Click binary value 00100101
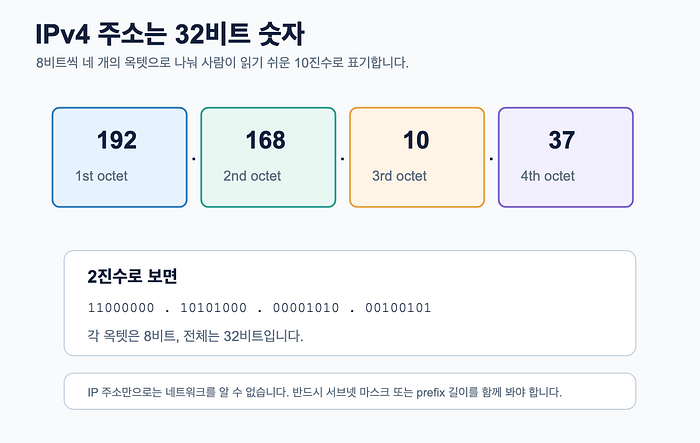This screenshot has width=700, height=443. [x=398, y=308]
